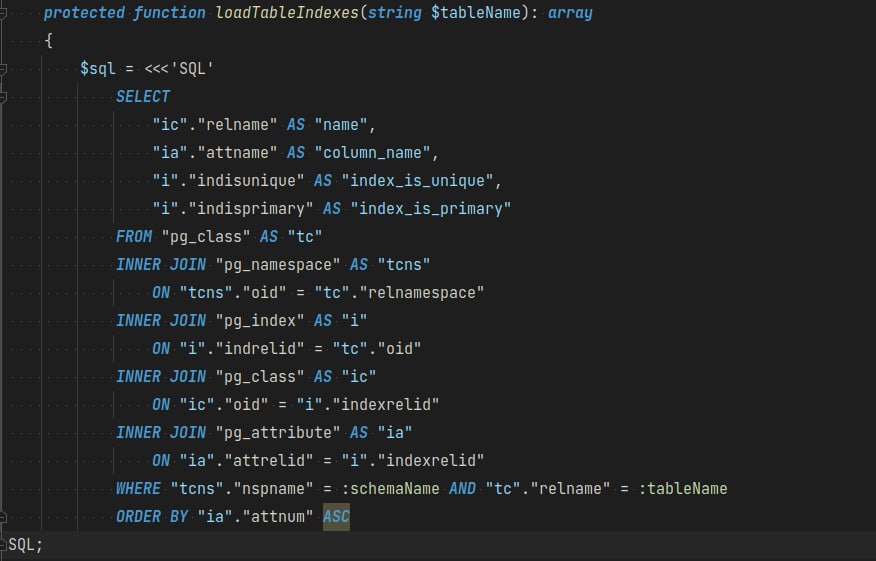The height and width of the screenshot is (561, 876).
Task: Click the SELECT keyword
Action: [142, 97]
